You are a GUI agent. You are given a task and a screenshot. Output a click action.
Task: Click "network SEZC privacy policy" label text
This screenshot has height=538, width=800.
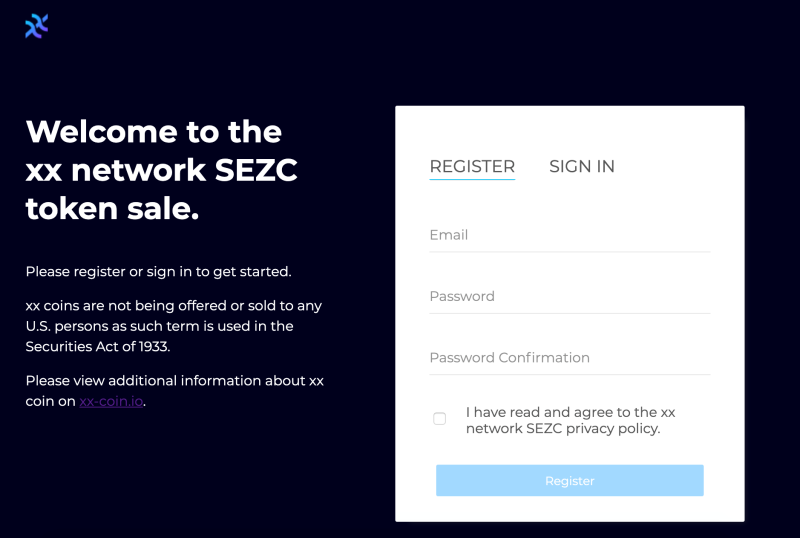coord(563,428)
